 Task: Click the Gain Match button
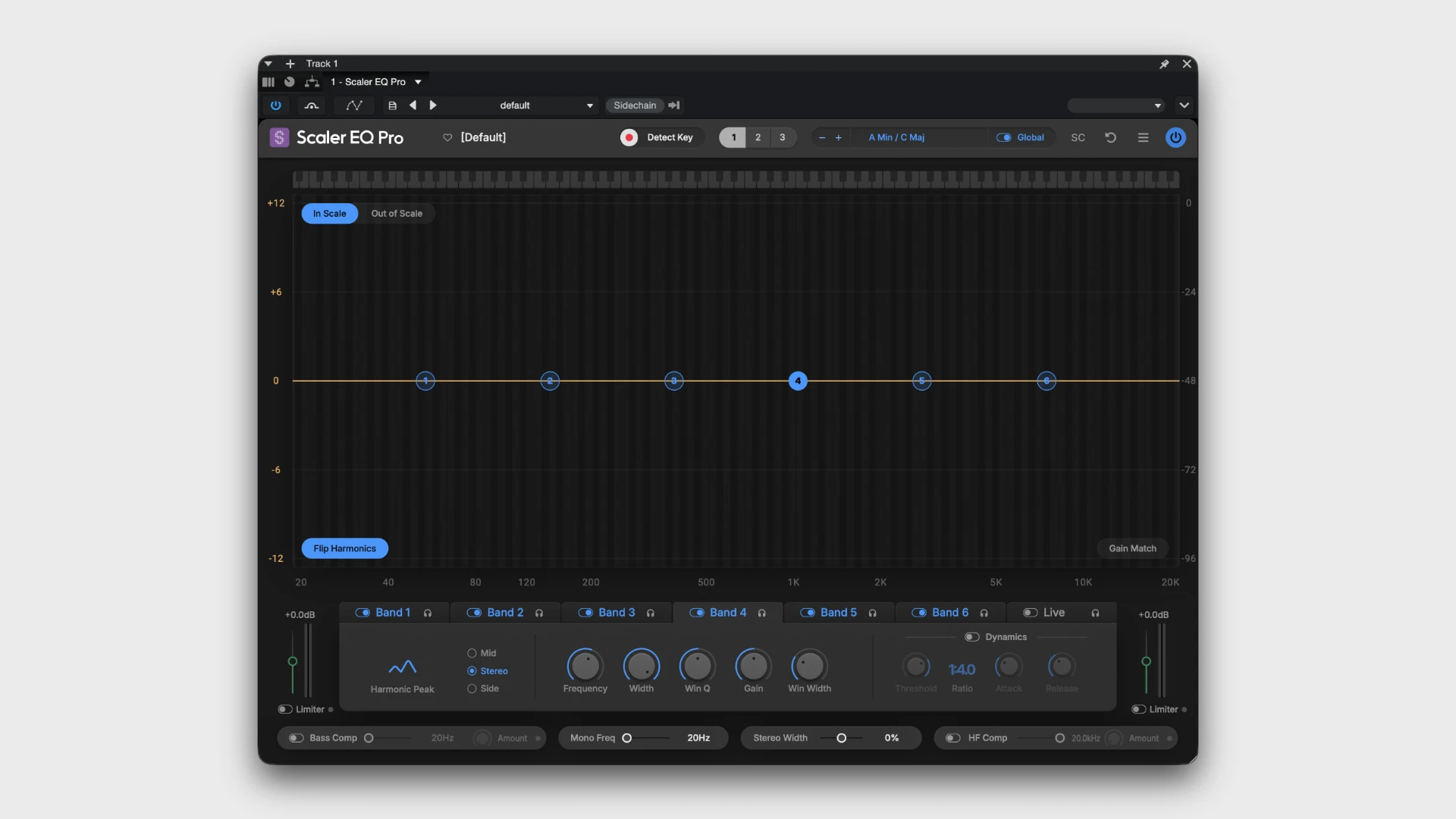(1132, 548)
